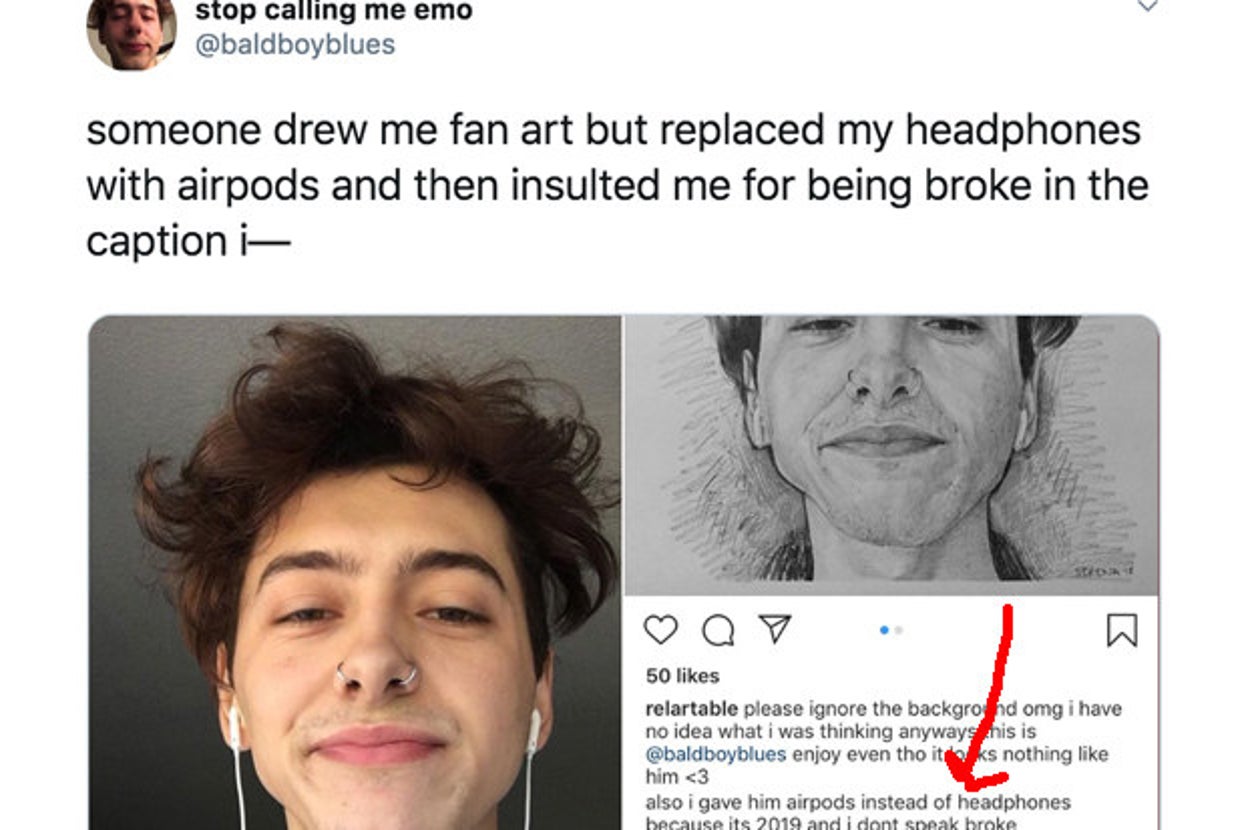
Task: Enlarge the selfie photo with earphones
Action: [x=355, y=572]
